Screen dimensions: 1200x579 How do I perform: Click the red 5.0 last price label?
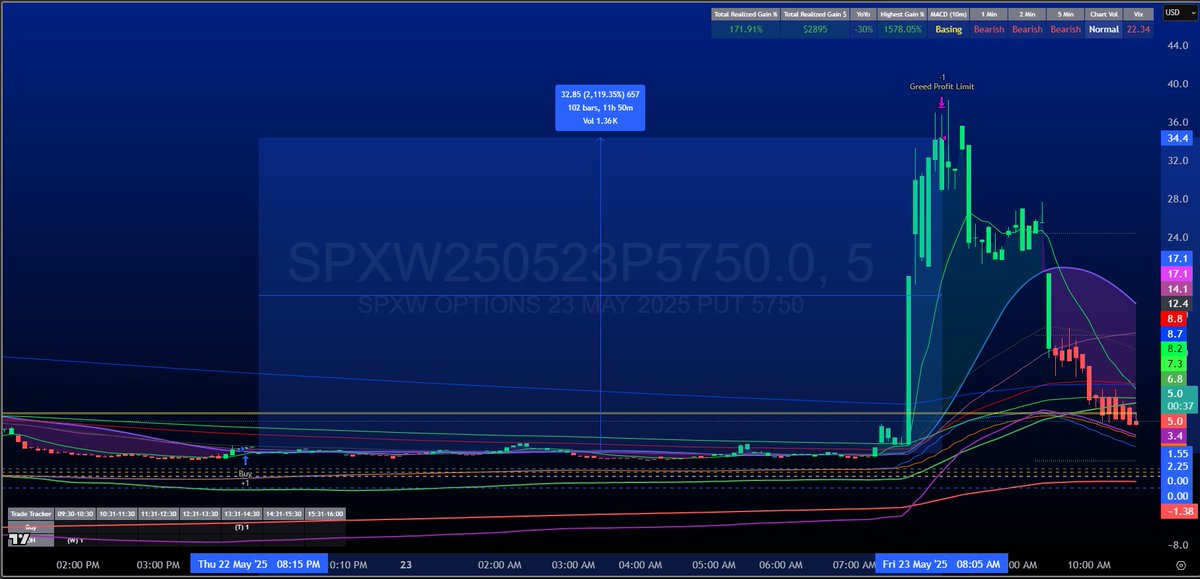pos(1176,421)
